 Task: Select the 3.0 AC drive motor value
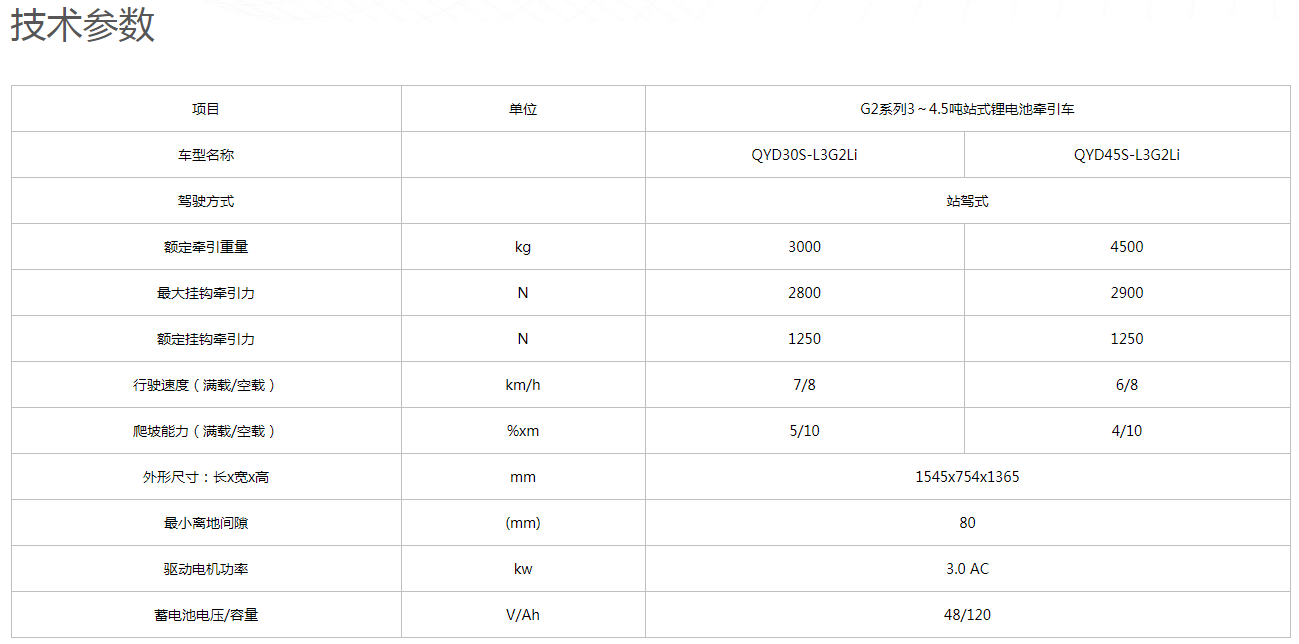(967, 569)
